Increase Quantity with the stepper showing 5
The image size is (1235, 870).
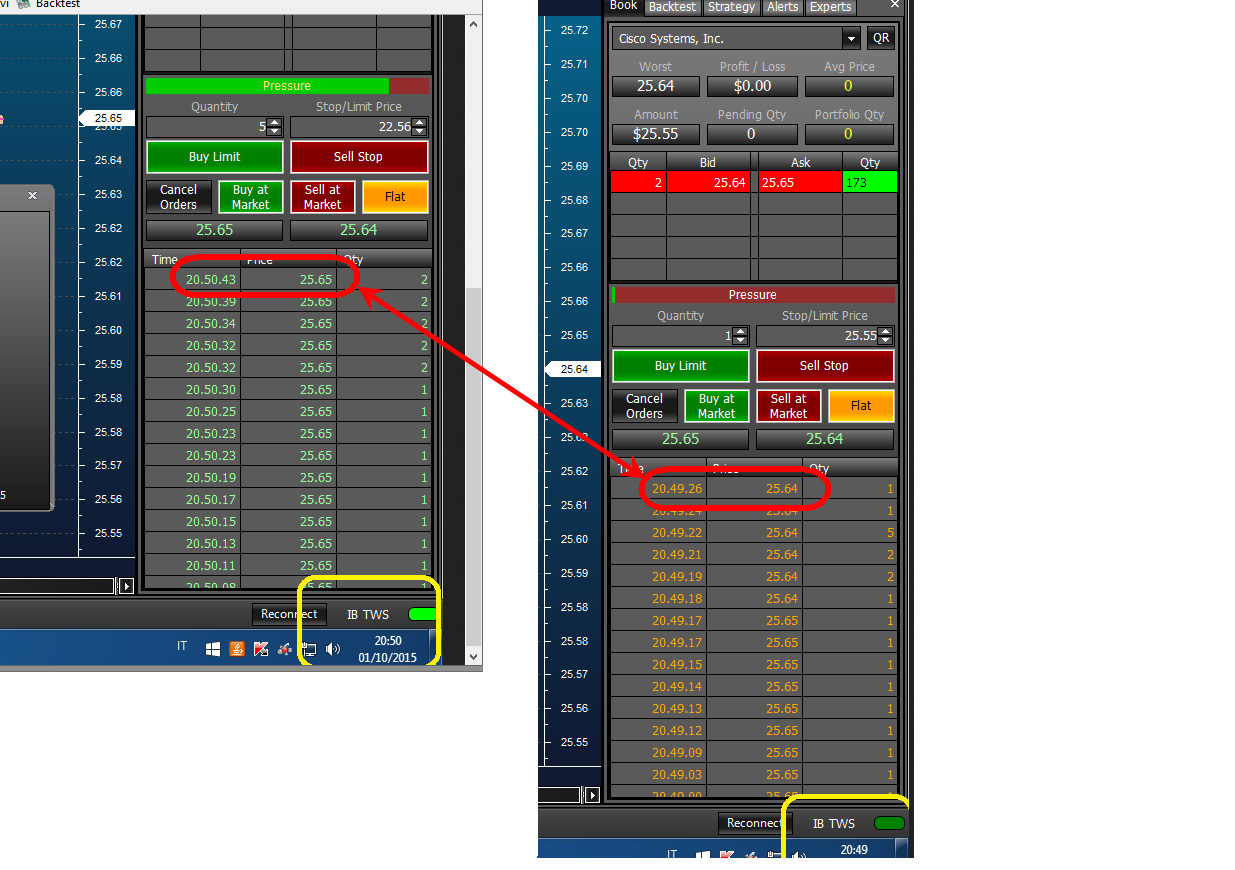pyautogui.click(x=275, y=123)
